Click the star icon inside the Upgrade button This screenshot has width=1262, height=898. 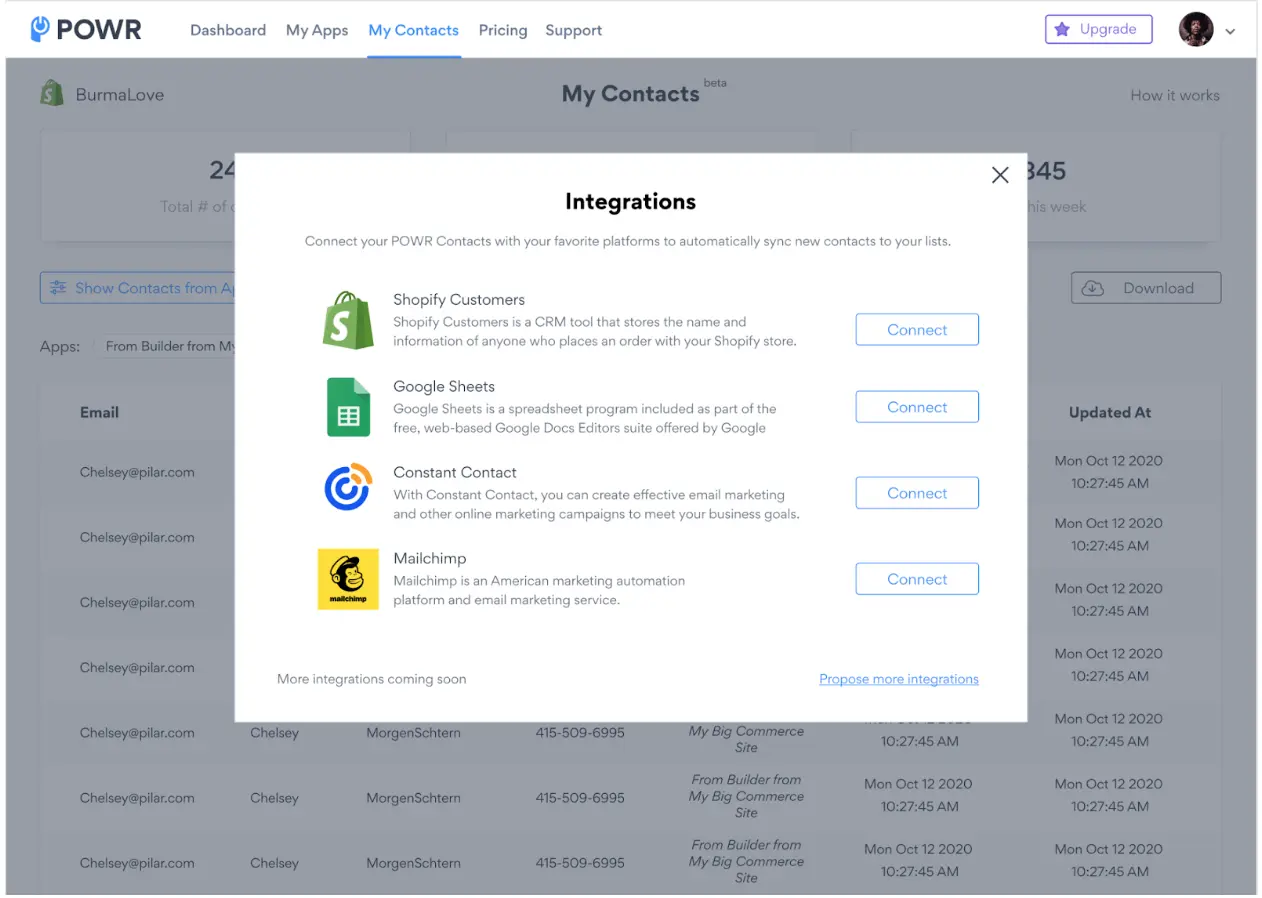(x=1064, y=29)
